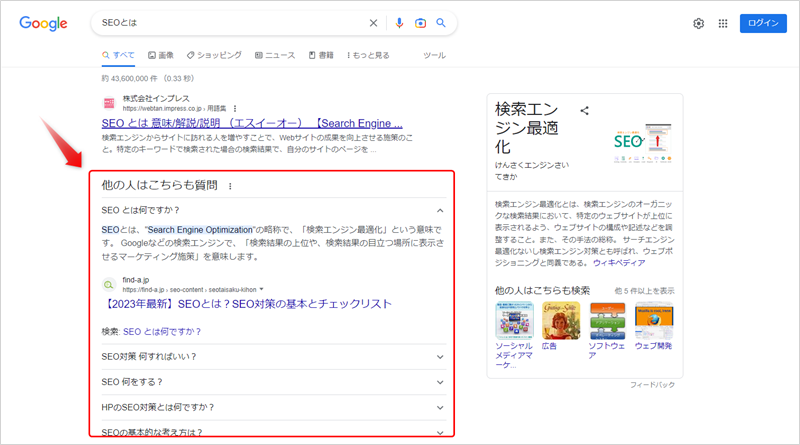Open 【2023年最新】SEOとは？ result link

tap(247, 304)
